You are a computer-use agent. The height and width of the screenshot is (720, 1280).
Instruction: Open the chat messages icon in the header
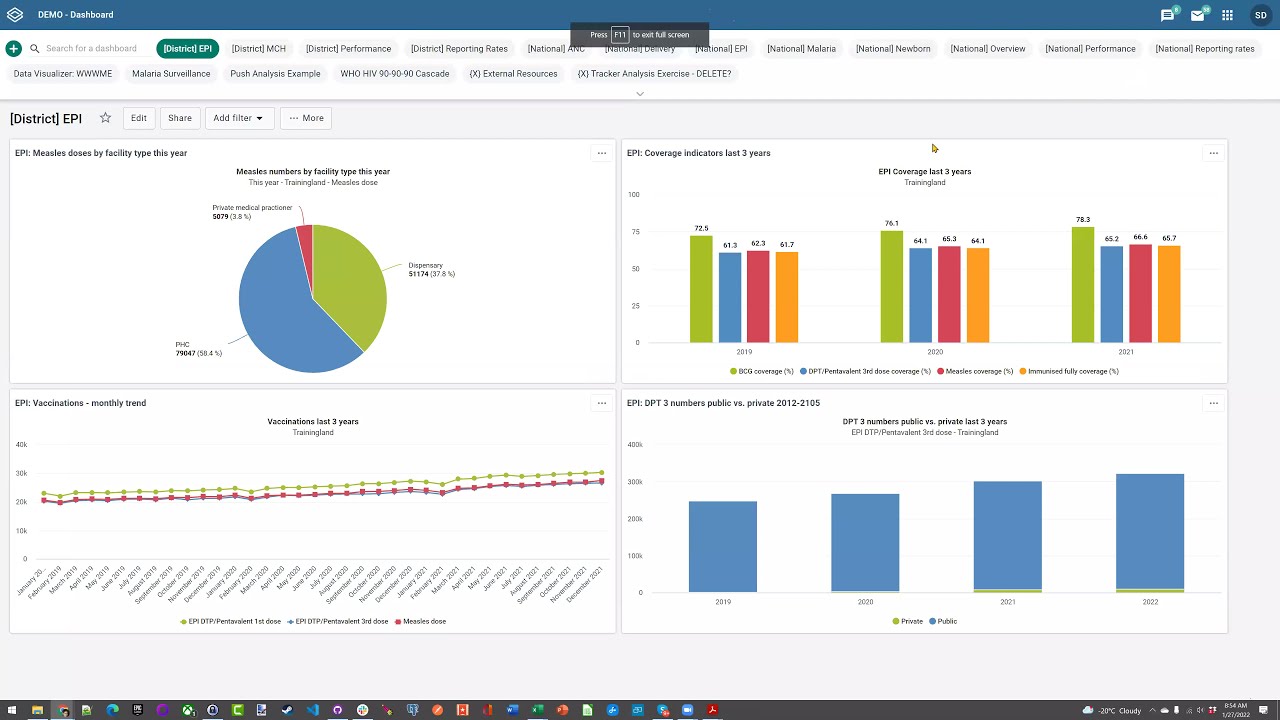point(1167,15)
